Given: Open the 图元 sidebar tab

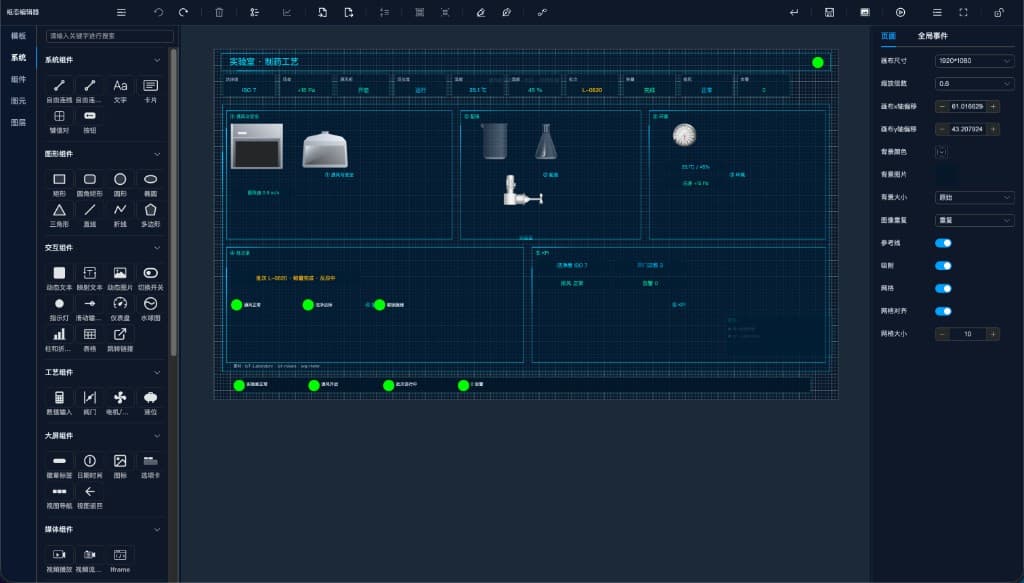Looking at the screenshot, I should point(18,101).
